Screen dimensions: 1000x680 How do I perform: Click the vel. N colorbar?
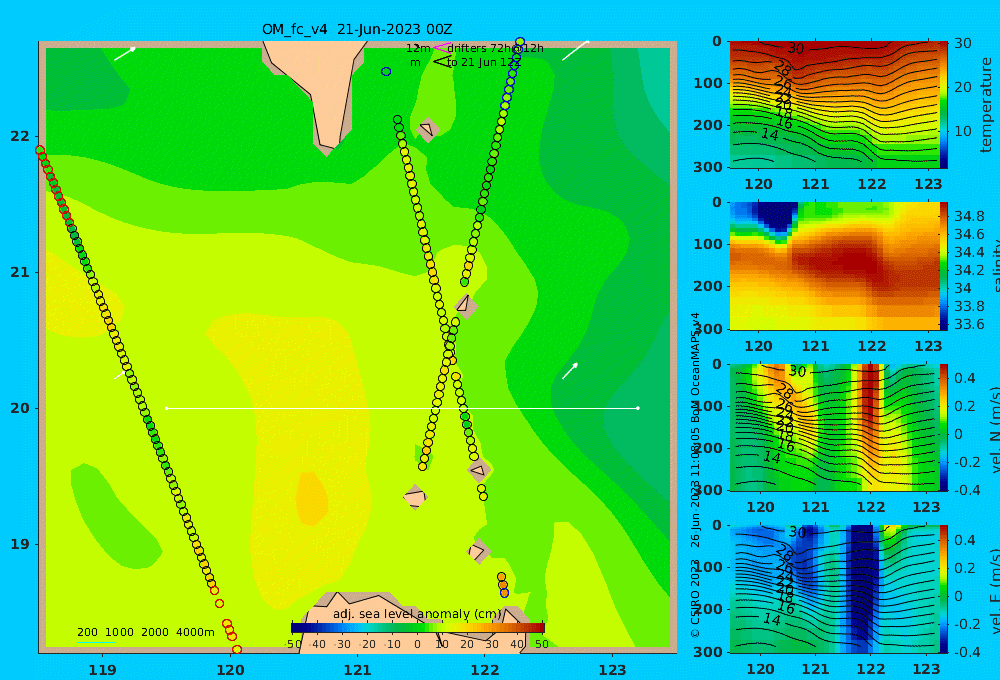click(x=944, y=427)
